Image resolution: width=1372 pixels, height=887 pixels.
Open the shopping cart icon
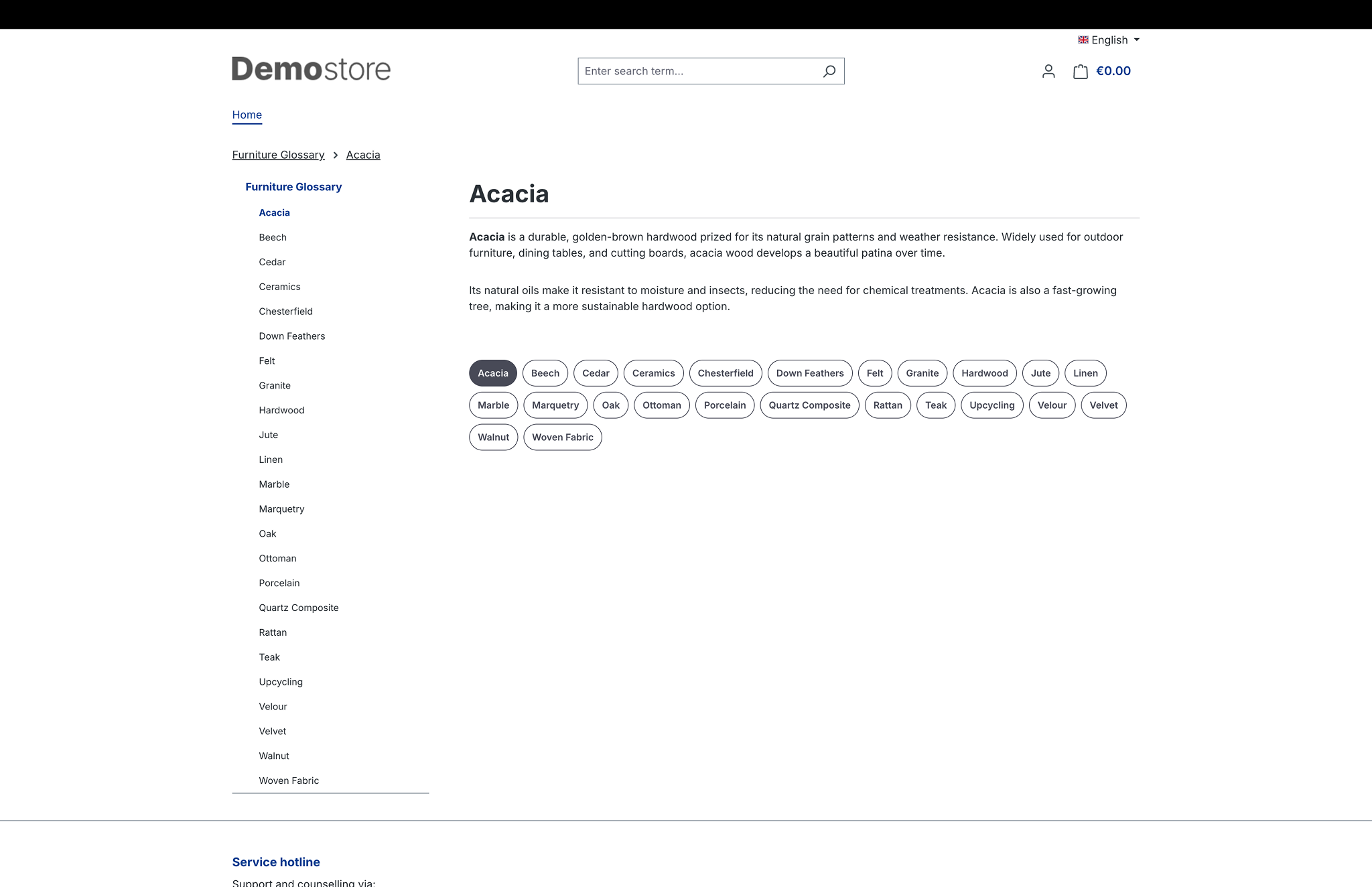1080,71
